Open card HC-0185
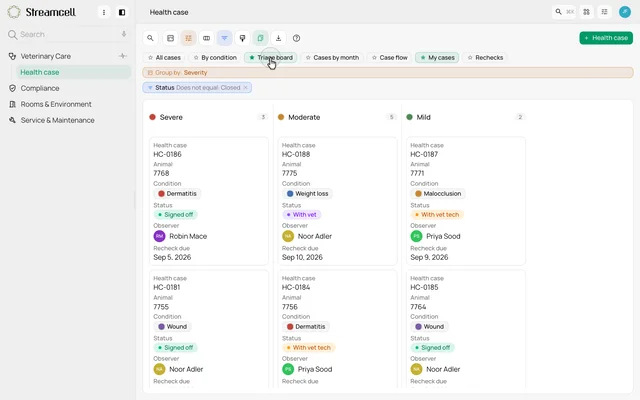The width and height of the screenshot is (640, 400). point(466,329)
